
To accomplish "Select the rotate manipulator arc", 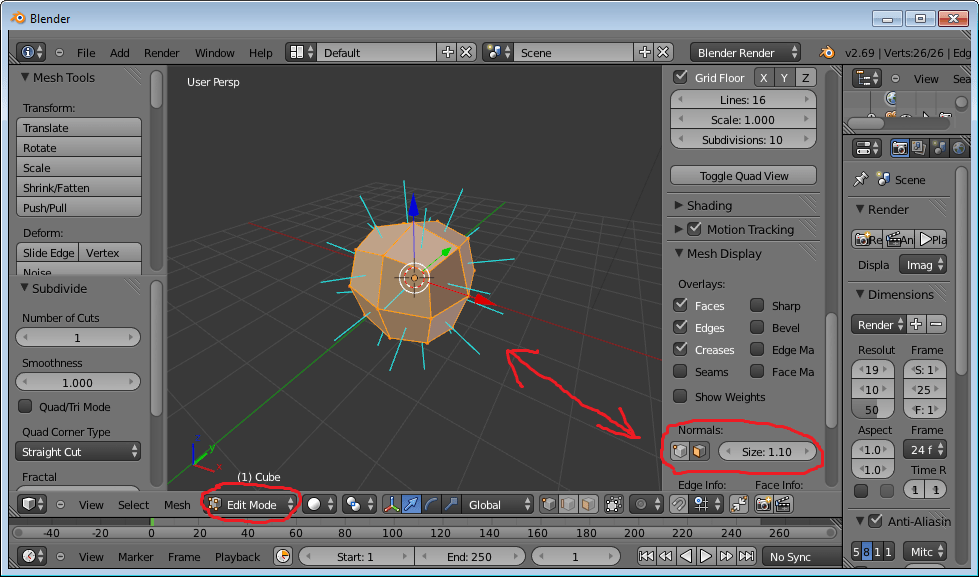I will pyautogui.click(x=431, y=505).
